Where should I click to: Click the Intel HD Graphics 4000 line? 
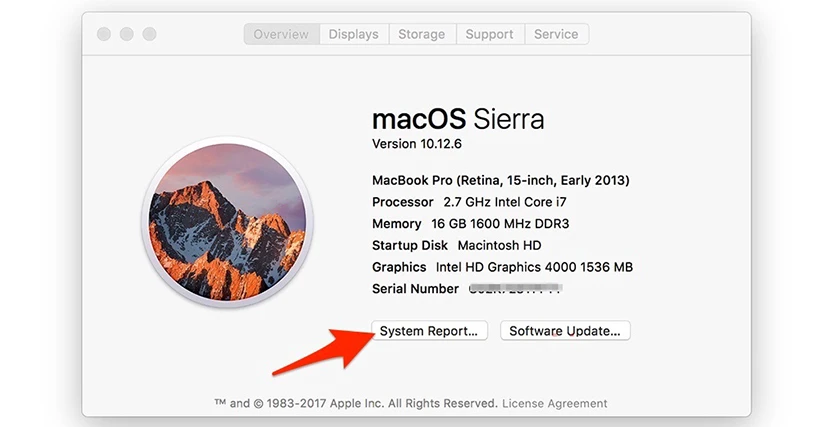(x=502, y=267)
